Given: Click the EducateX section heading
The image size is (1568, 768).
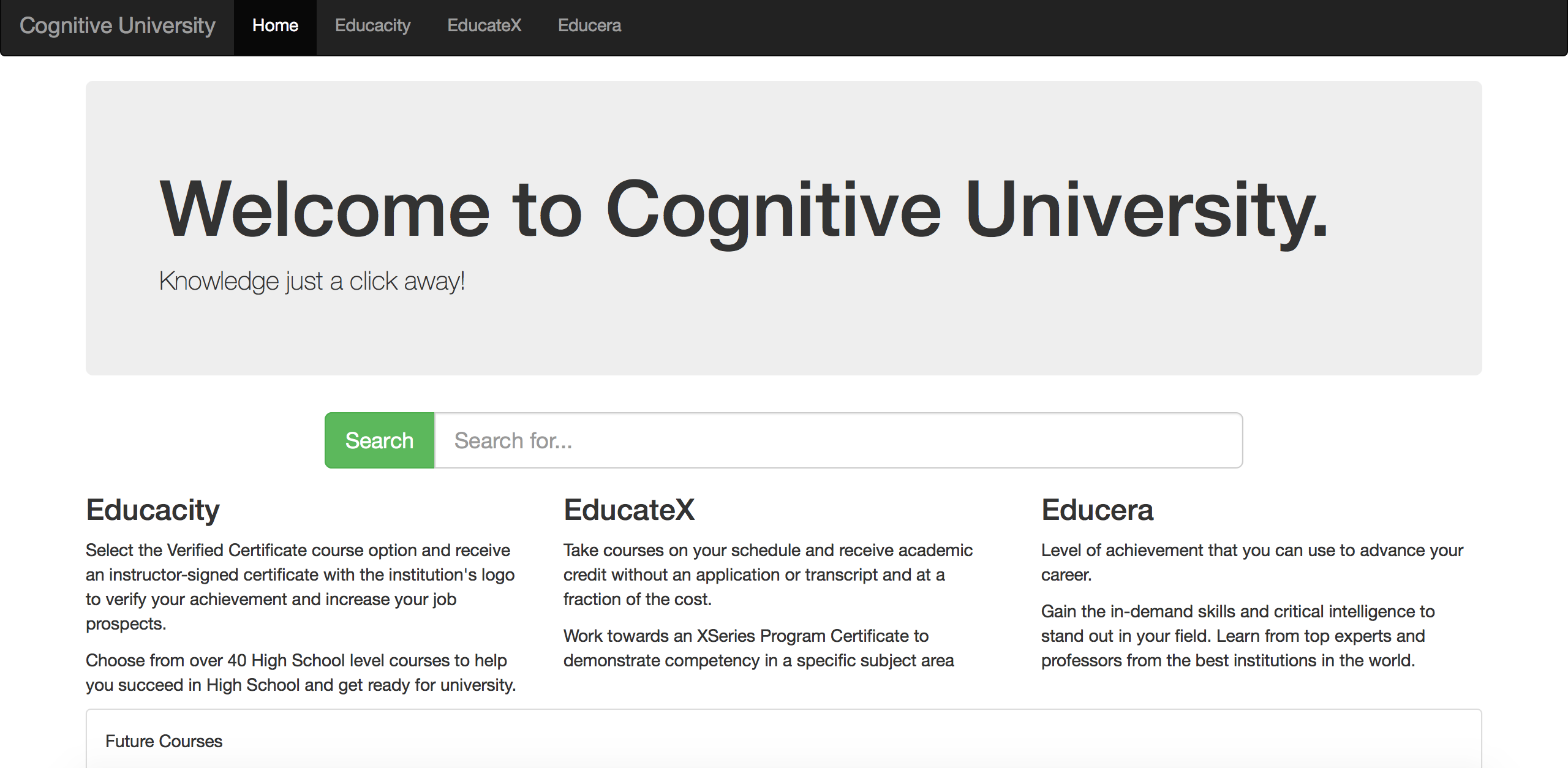Looking at the screenshot, I should [x=629, y=510].
